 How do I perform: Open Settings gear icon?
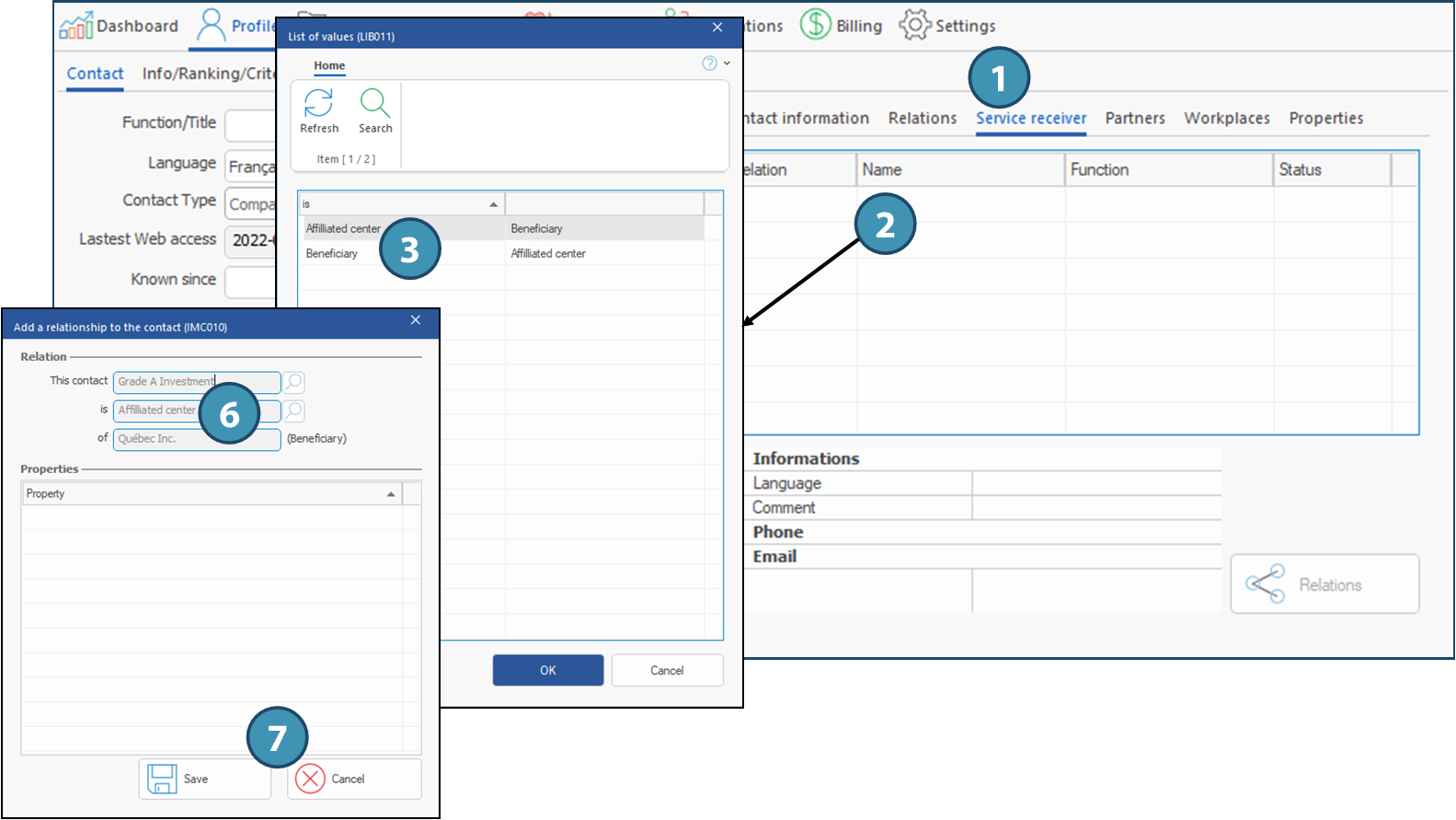[x=914, y=25]
